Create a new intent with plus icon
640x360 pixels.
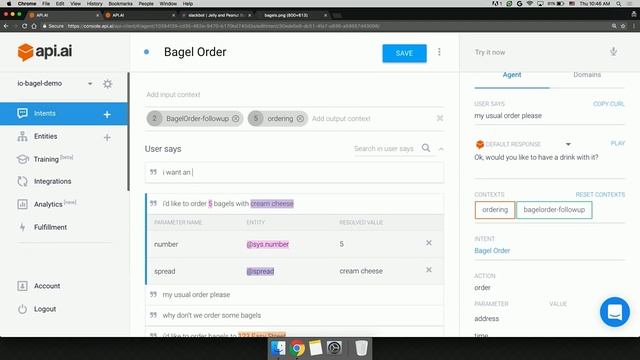pos(107,115)
